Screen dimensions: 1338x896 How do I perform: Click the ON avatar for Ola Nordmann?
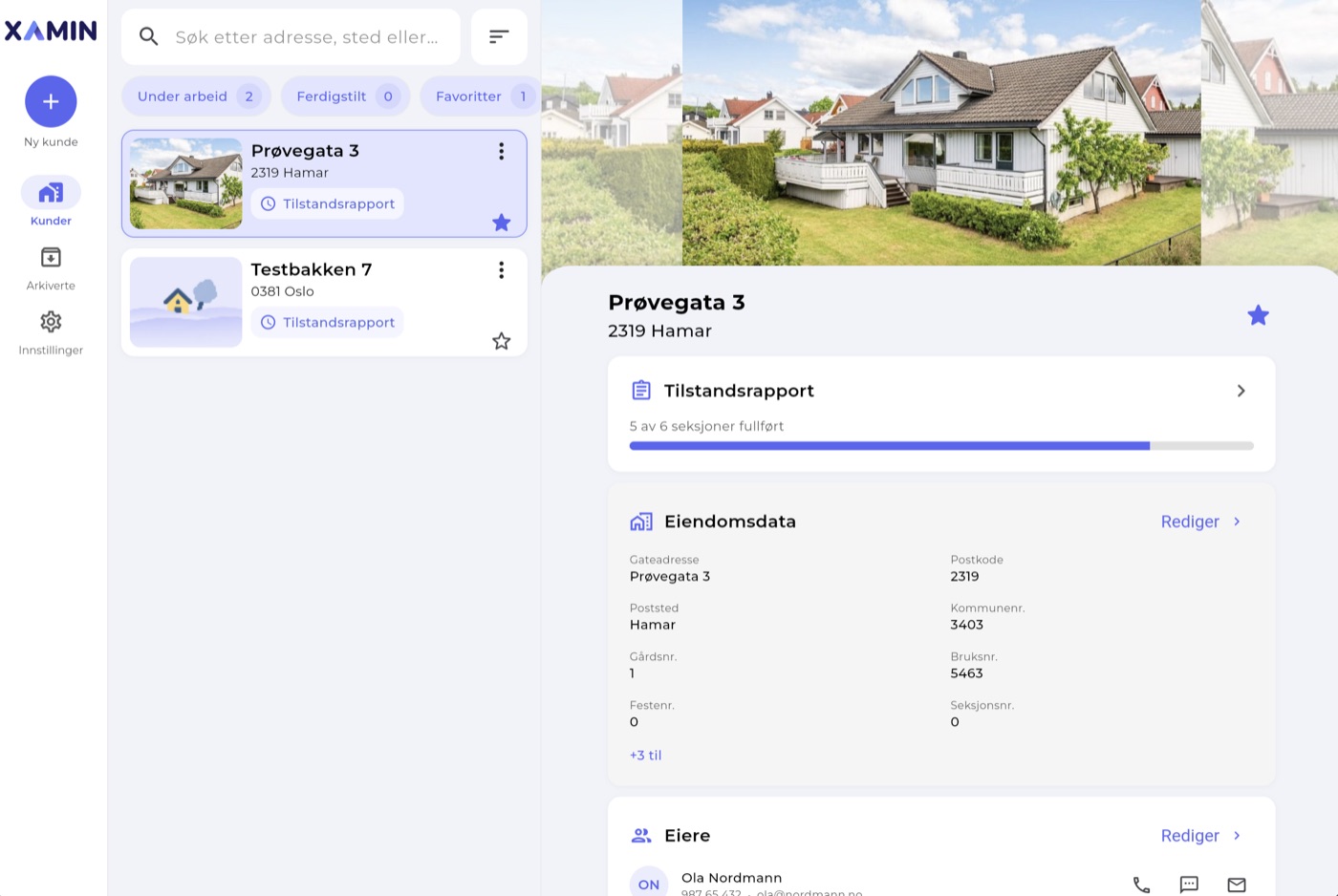tap(649, 885)
